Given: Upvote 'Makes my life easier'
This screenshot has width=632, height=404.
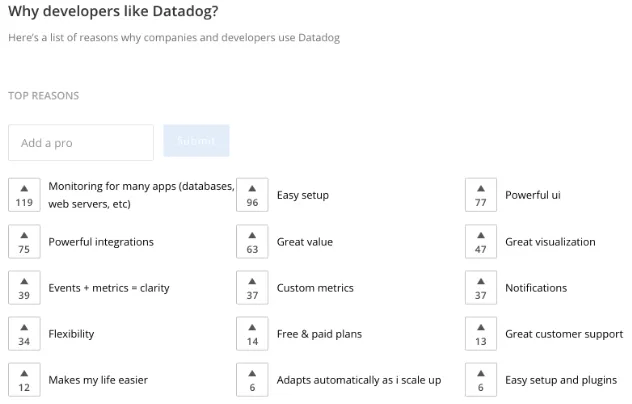Looking at the screenshot, I should 24,379.
